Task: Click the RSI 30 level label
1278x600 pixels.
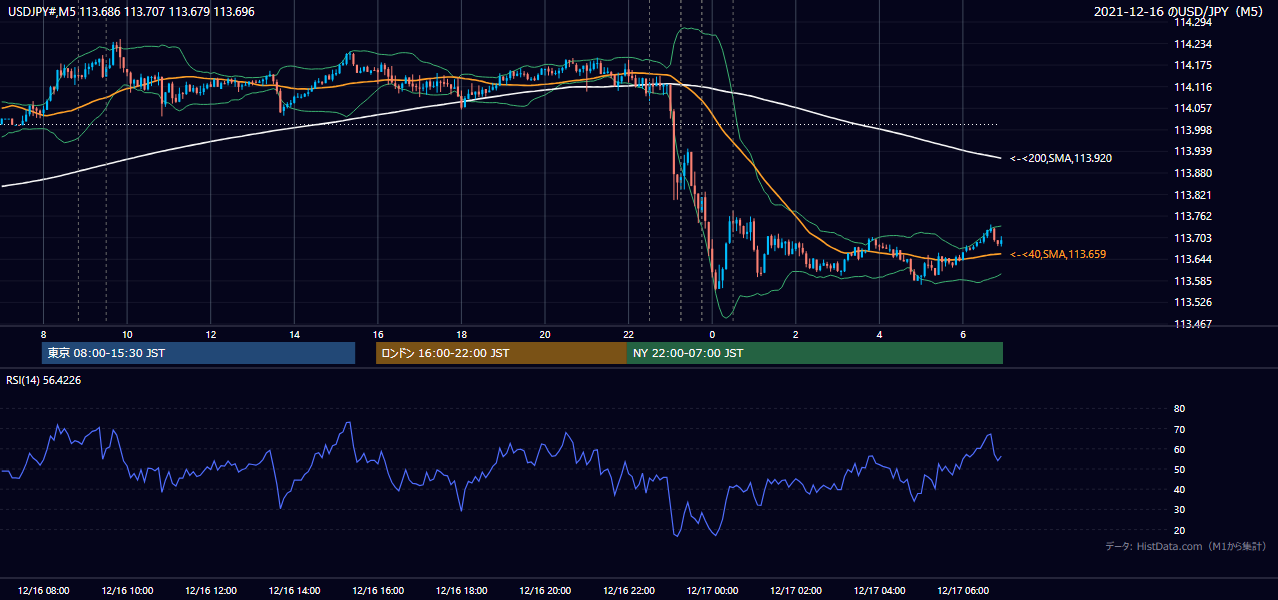Action: click(1179, 510)
